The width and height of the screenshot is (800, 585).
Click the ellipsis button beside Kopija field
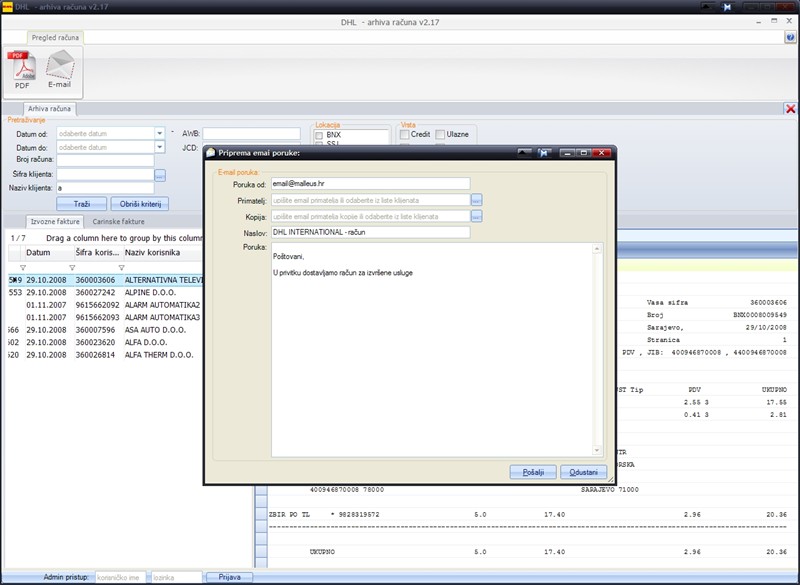pos(476,216)
